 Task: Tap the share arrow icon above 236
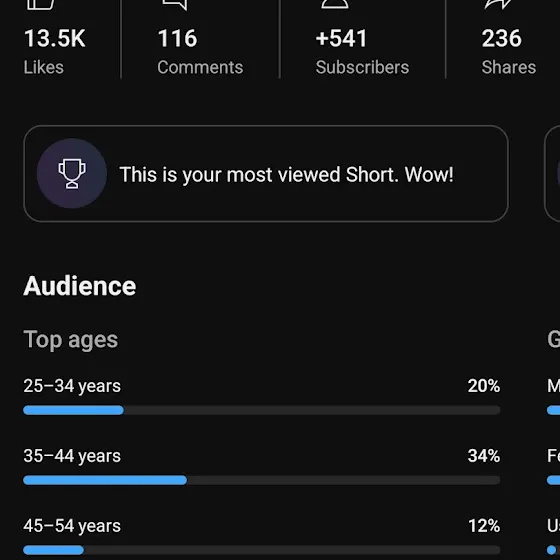pos(498,4)
